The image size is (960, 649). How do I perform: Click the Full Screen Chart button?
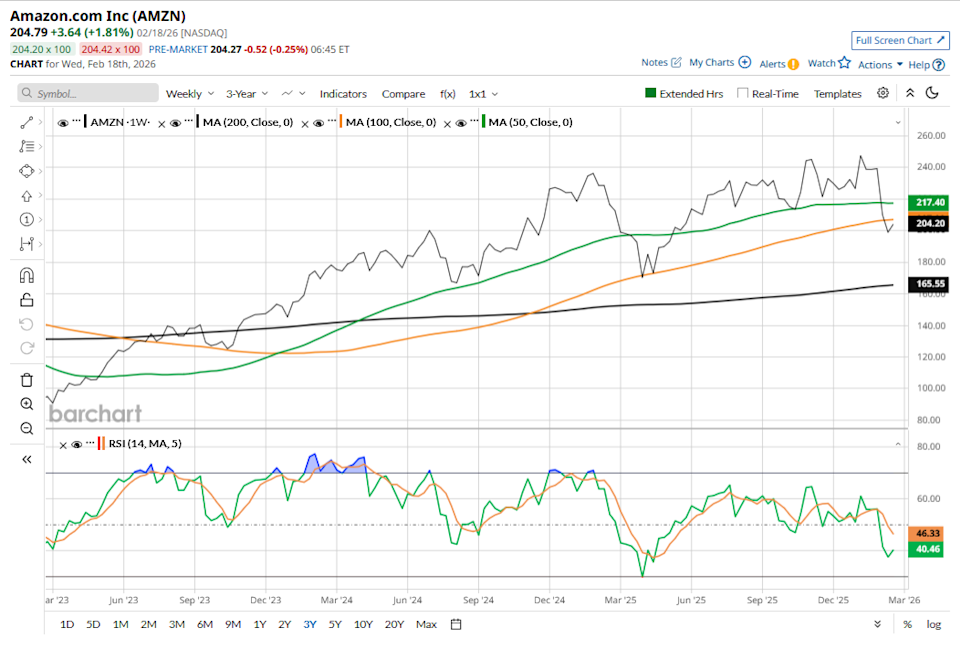(x=900, y=40)
